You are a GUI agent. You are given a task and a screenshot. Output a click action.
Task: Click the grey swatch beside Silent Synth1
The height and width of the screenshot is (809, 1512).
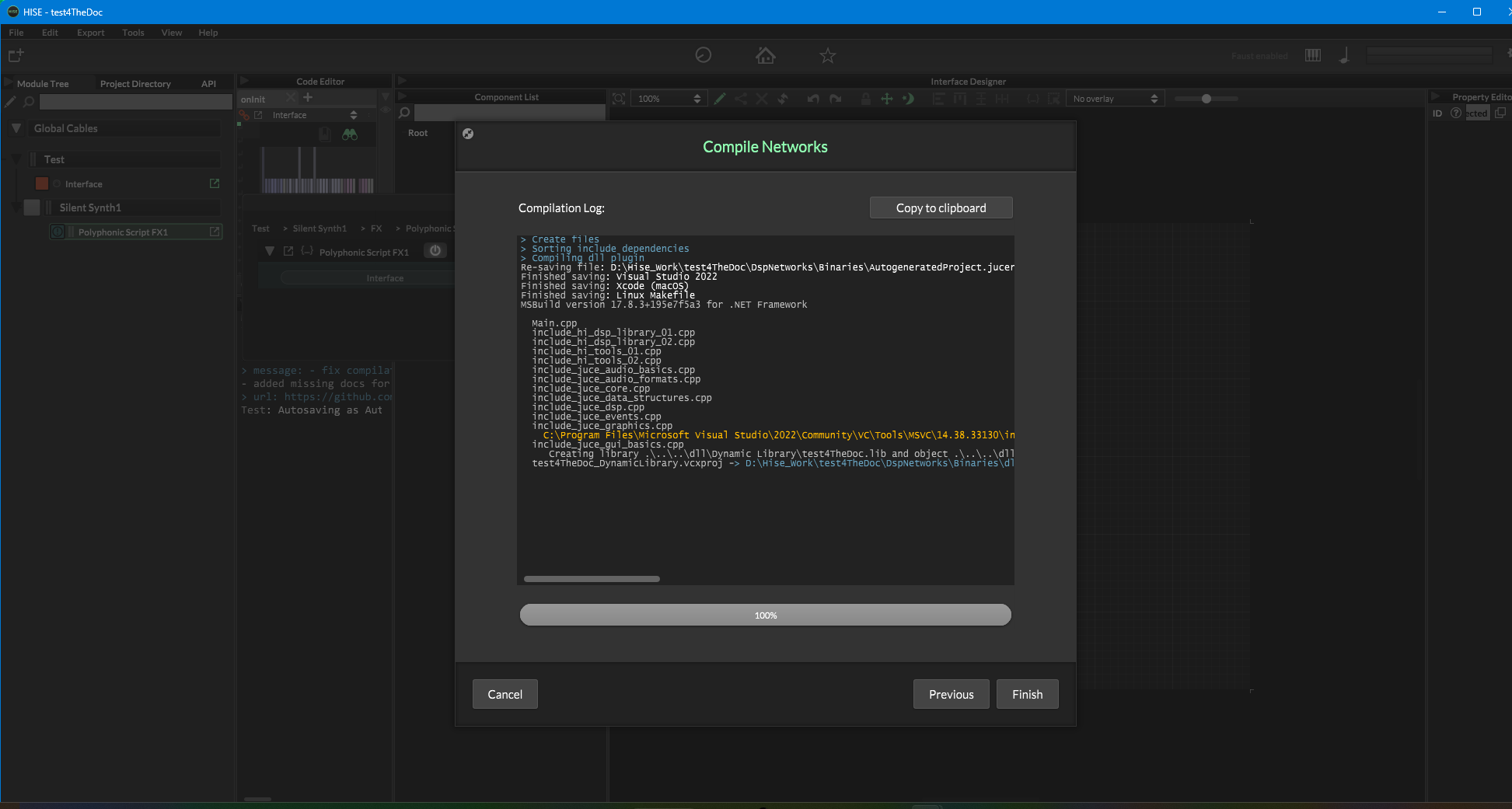pos(32,207)
